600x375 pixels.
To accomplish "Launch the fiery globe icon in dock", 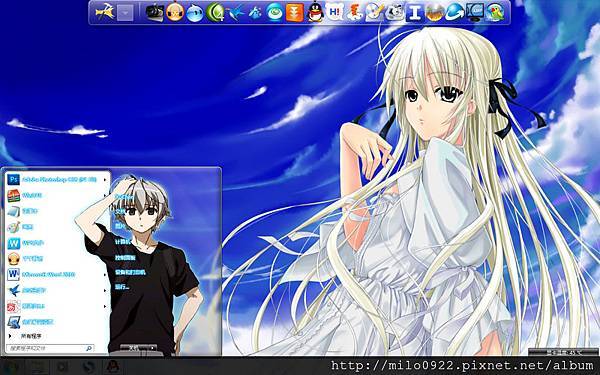I will (x=435, y=13).
